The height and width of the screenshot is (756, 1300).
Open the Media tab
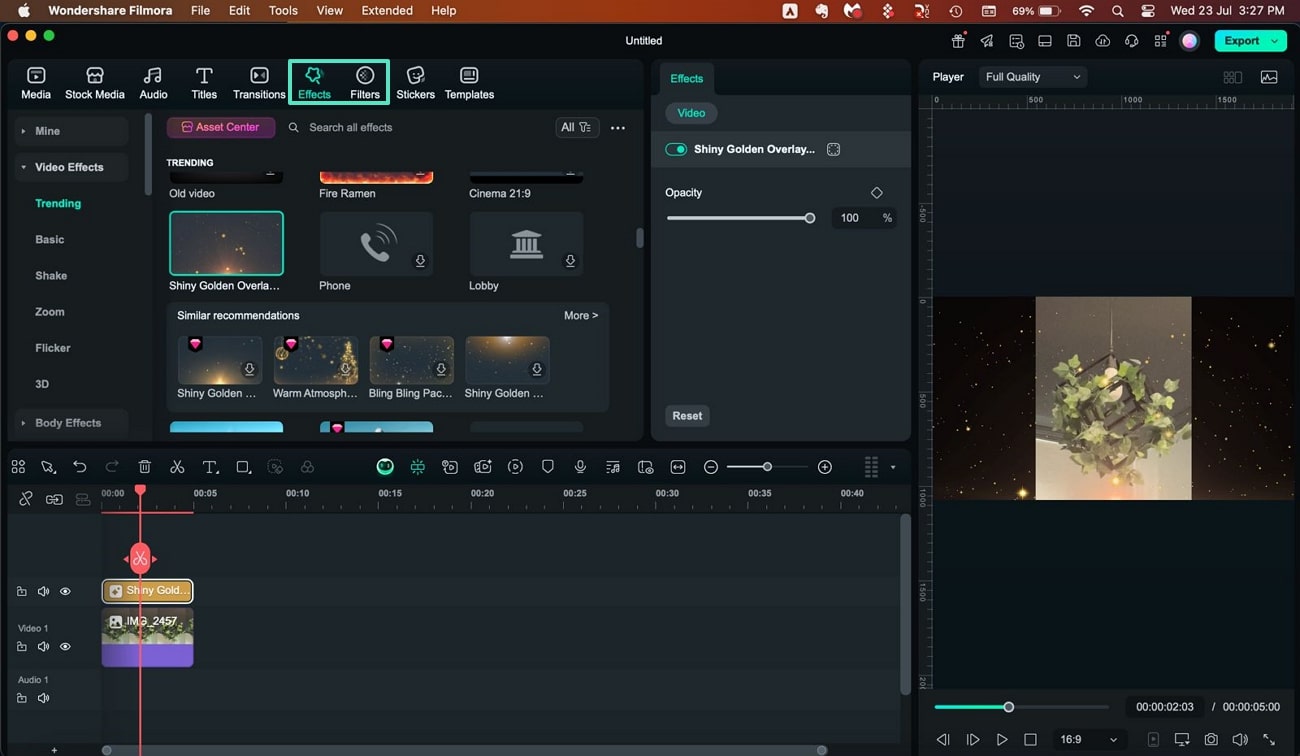click(x=36, y=83)
